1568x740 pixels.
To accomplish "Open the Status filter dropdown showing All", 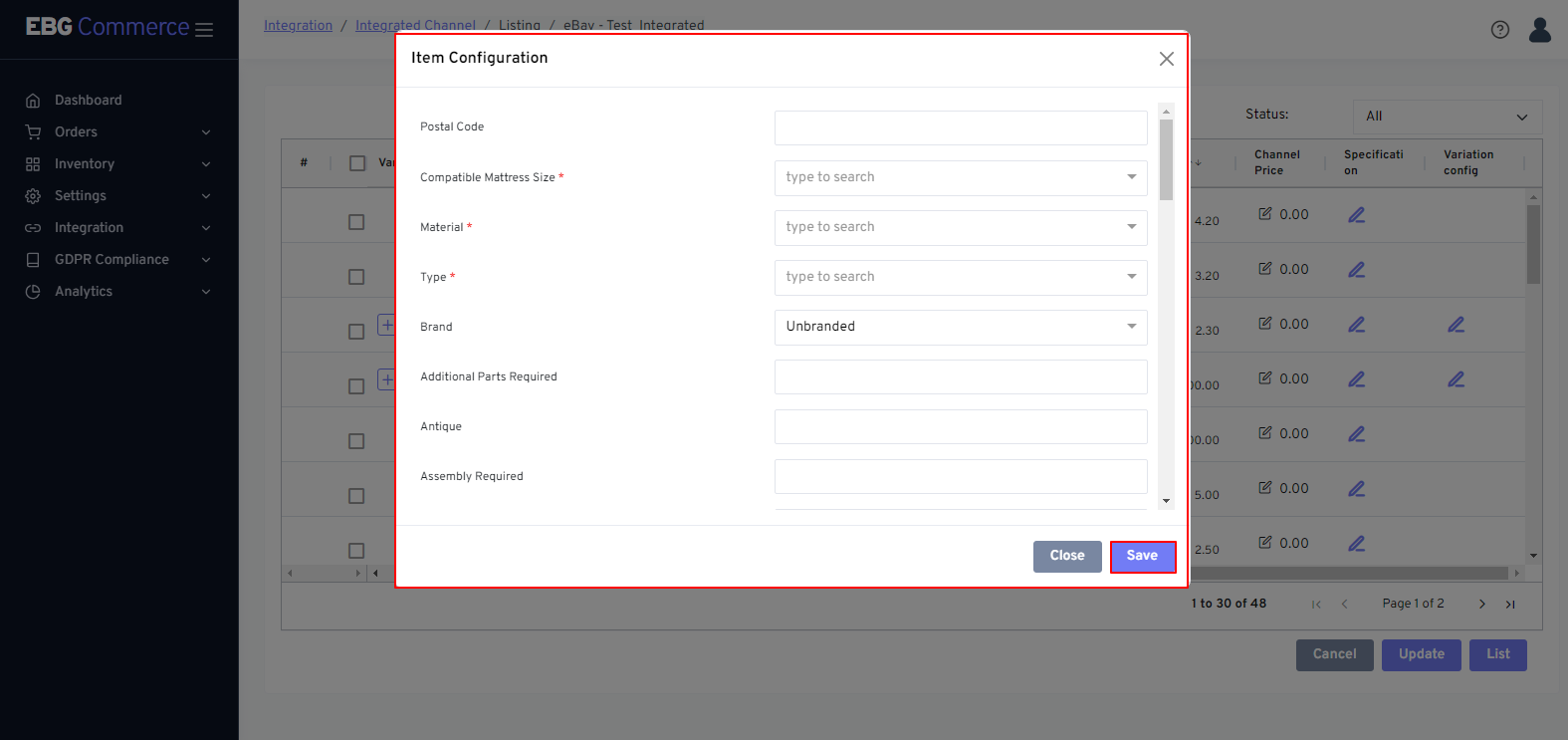I will [1447, 117].
